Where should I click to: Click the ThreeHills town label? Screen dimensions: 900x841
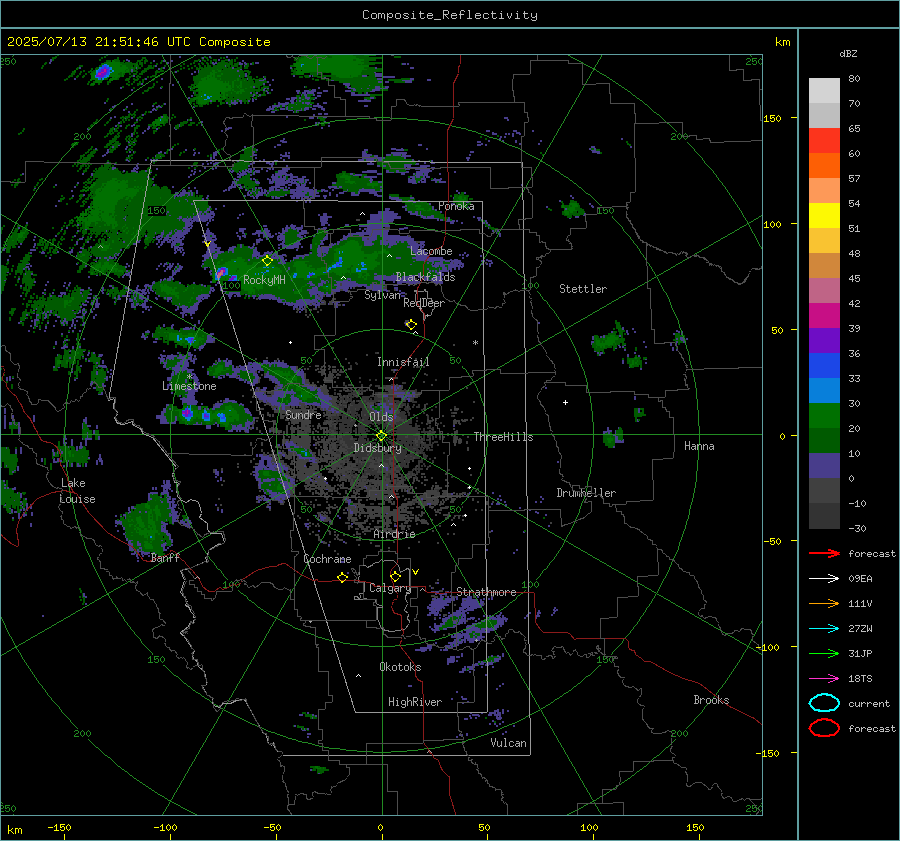(503, 437)
